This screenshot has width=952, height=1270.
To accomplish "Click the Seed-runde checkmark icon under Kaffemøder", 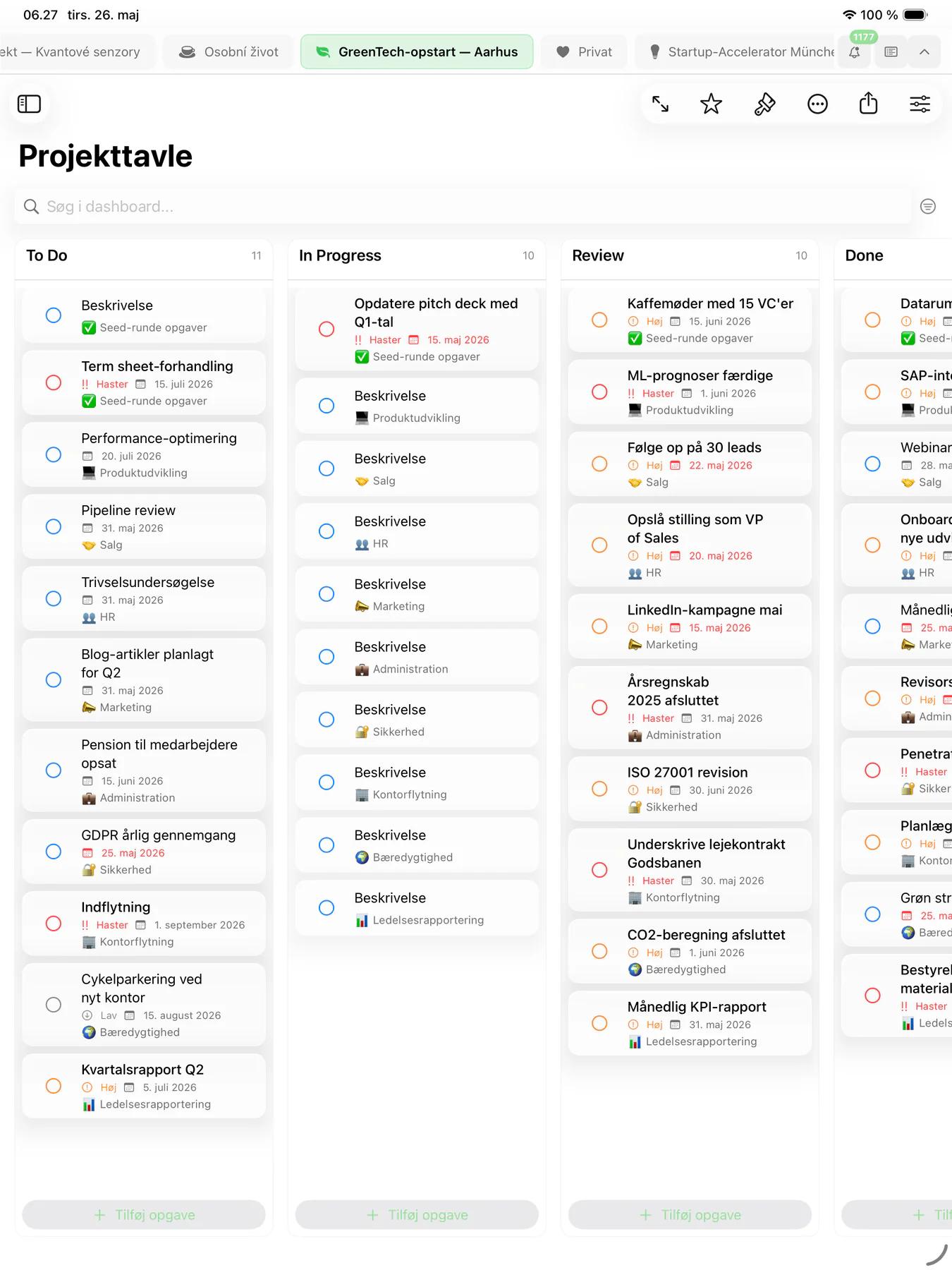I will [x=635, y=339].
